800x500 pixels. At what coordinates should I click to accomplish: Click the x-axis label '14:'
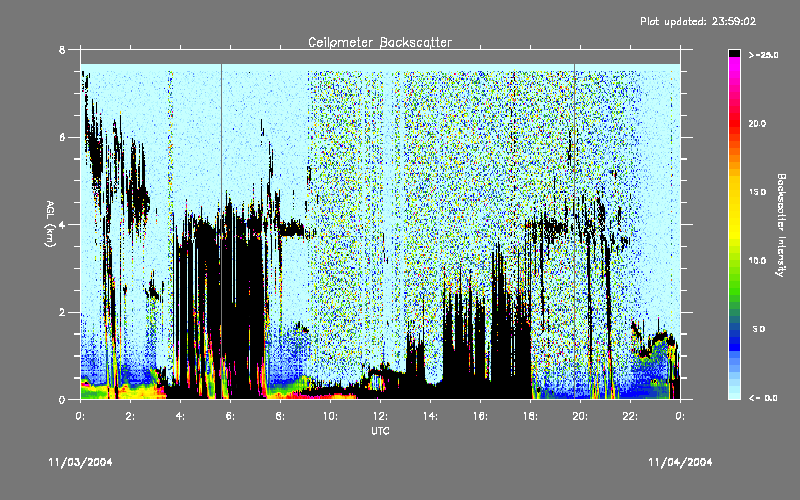430,416
